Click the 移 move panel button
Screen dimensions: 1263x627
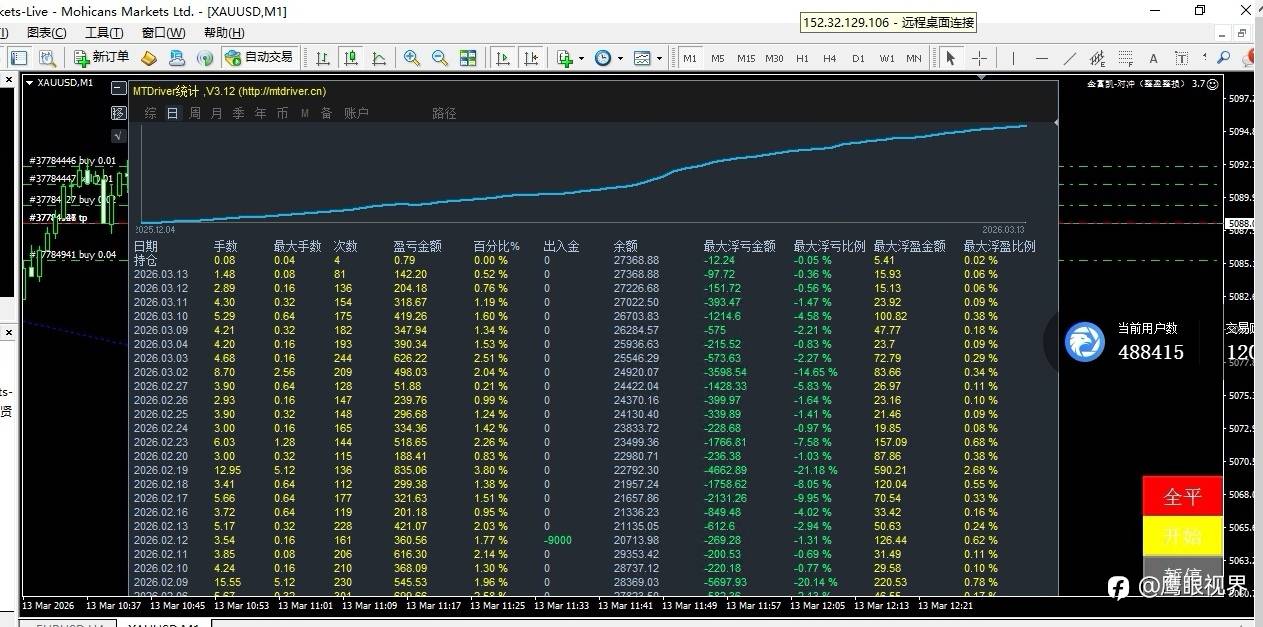point(118,113)
